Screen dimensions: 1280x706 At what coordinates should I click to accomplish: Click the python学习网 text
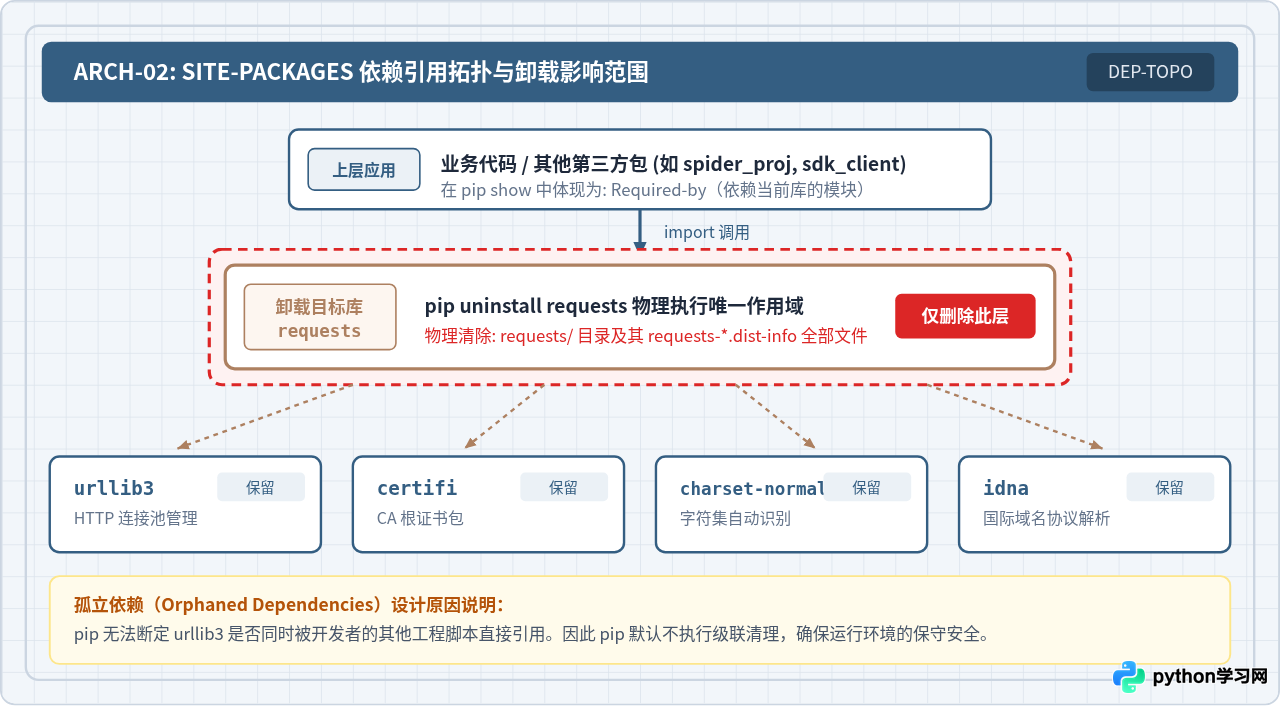point(1210,677)
